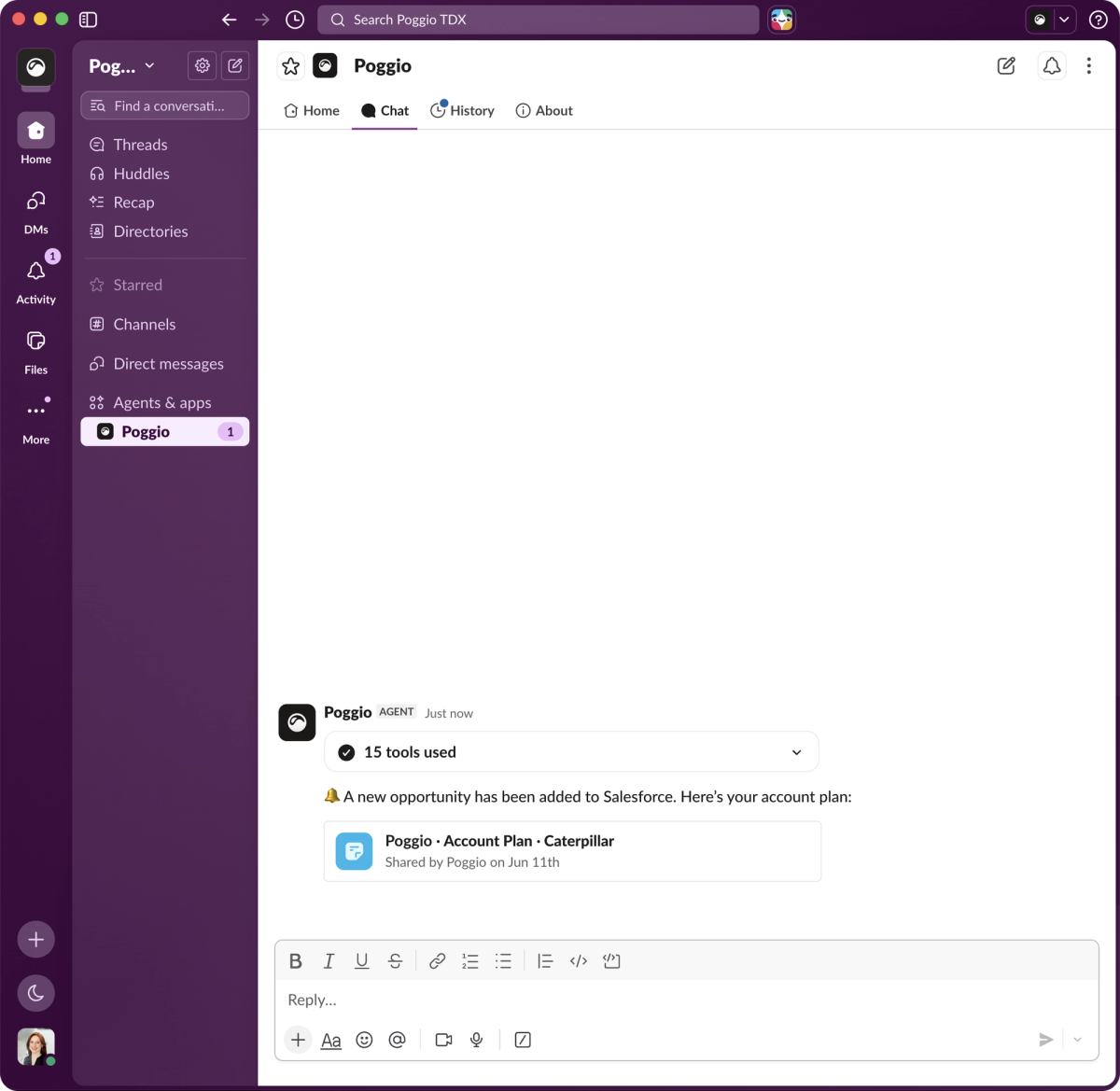Image resolution: width=1120 pixels, height=1091 pixels.
Task: Select the Poggio workspace icon in the rail
Action: coord(35,67)
